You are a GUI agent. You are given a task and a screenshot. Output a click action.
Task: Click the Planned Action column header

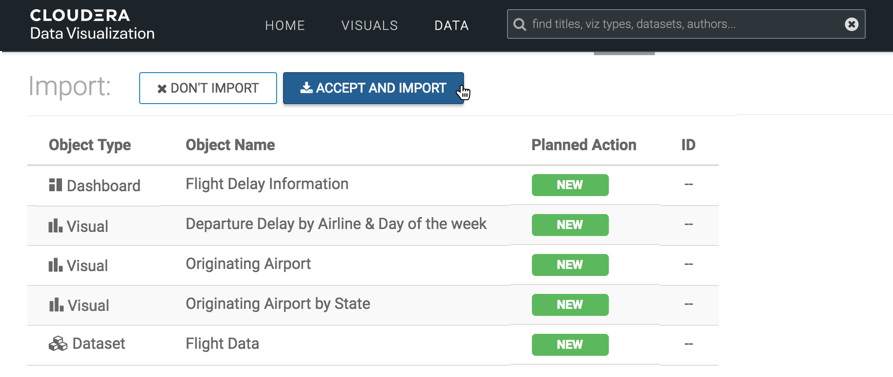(x=584, y=145)
